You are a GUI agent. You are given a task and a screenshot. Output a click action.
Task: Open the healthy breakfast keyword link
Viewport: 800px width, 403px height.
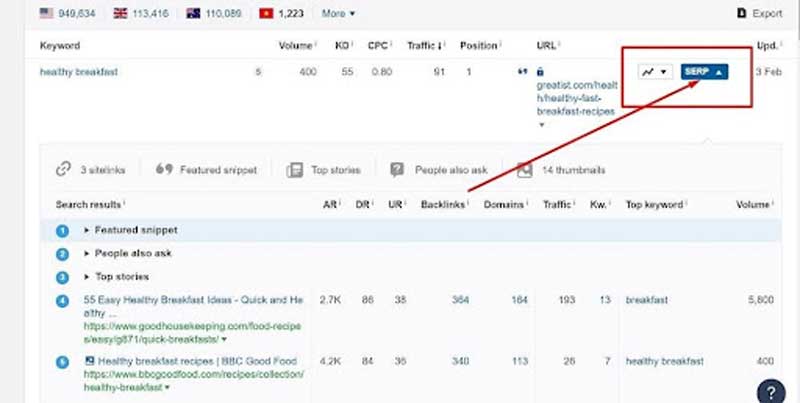click(x=81, y=72)
